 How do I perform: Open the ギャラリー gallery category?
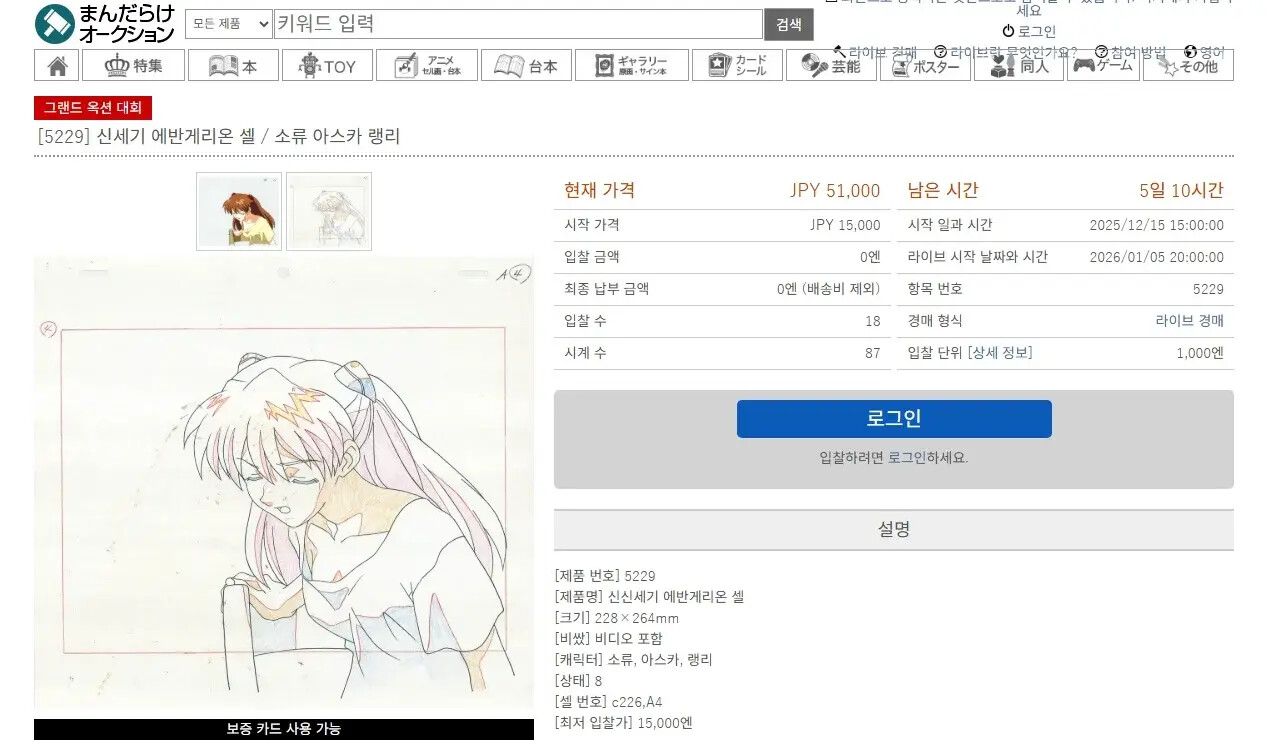(632, 65)
